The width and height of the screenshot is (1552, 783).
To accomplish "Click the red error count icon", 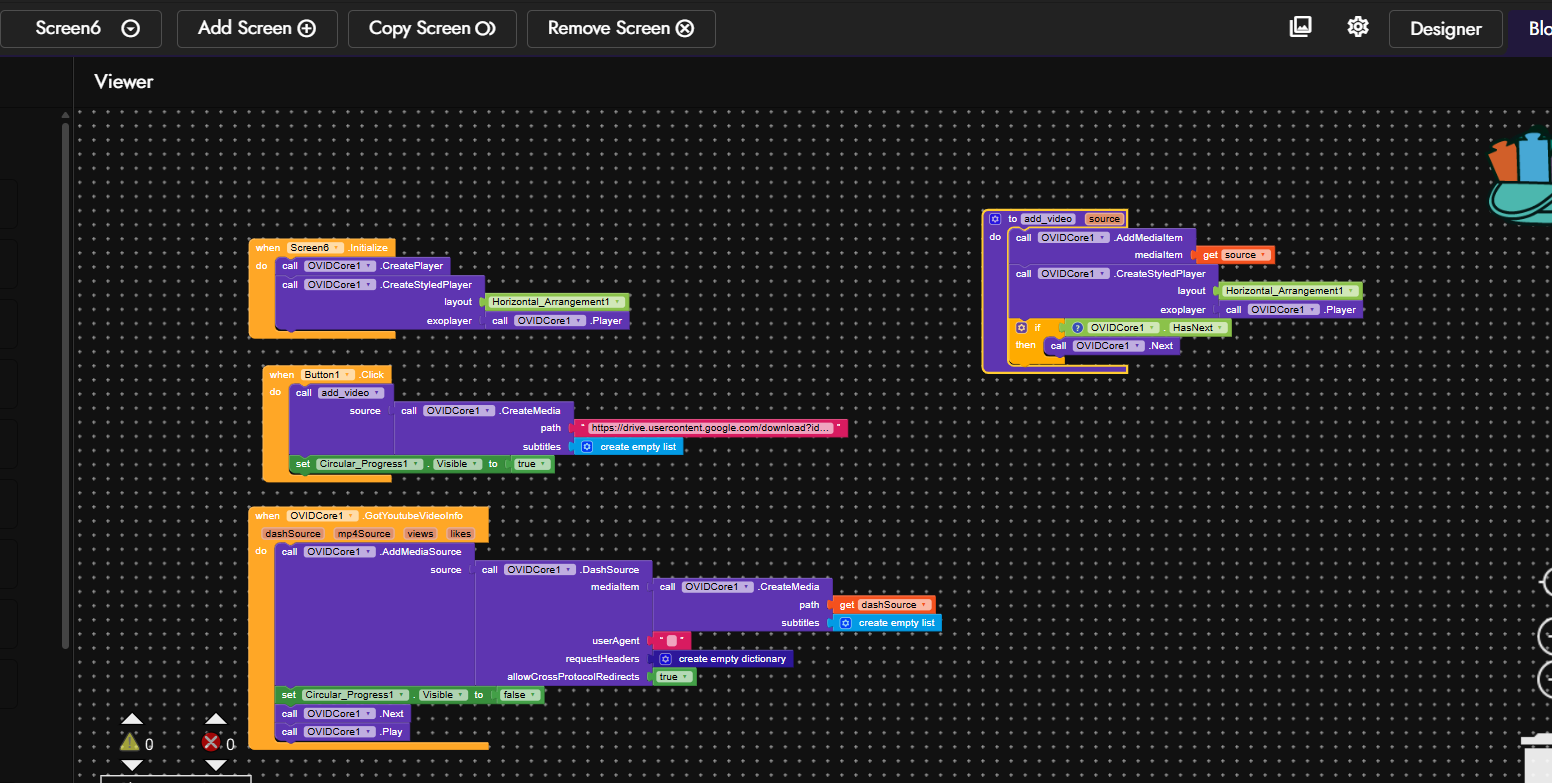I will (211, 742).
